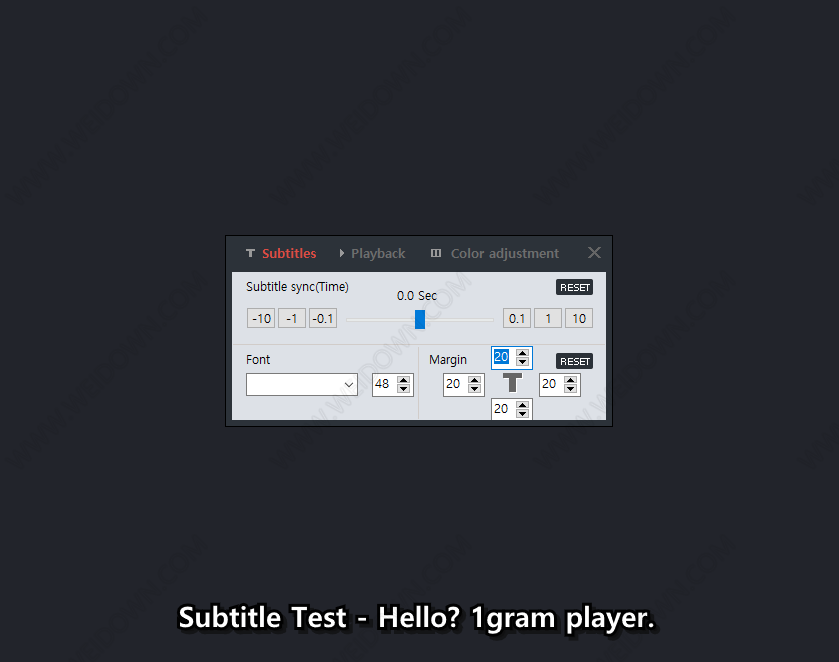Click the font size field showing 48
Image resolution: width=839 pixels, height=662 pixels.
[x=384, y=384]
